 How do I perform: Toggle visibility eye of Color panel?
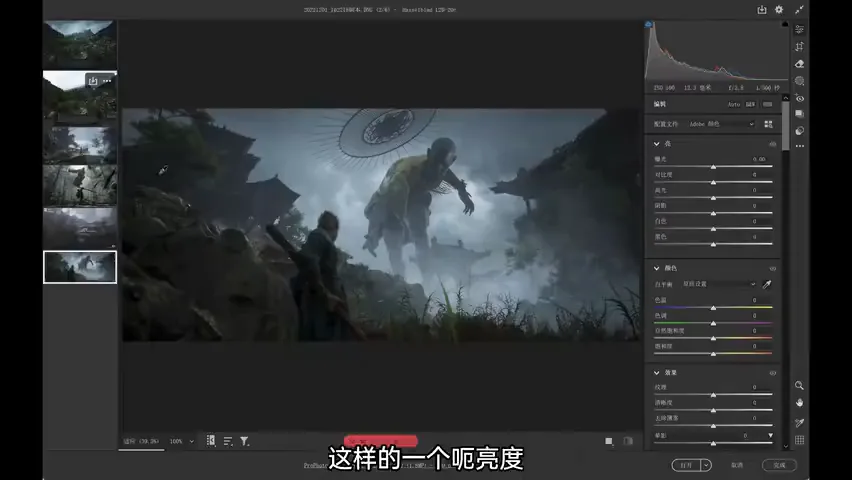click(773, 269)
